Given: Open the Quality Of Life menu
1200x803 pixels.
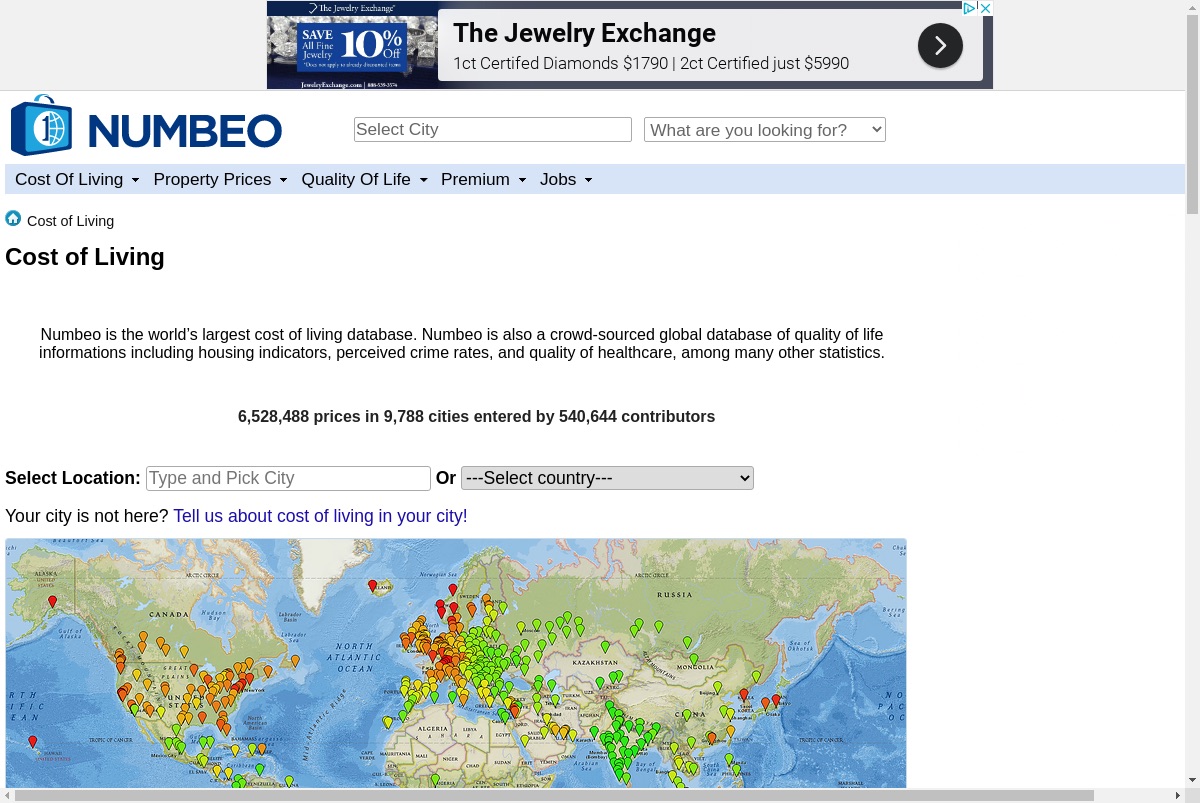Looking at the screenshot, I should coord(364,179).
